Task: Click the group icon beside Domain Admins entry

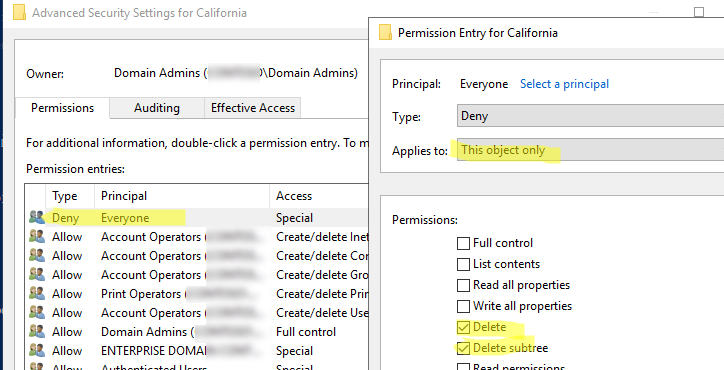Action: tap(36, 331)
